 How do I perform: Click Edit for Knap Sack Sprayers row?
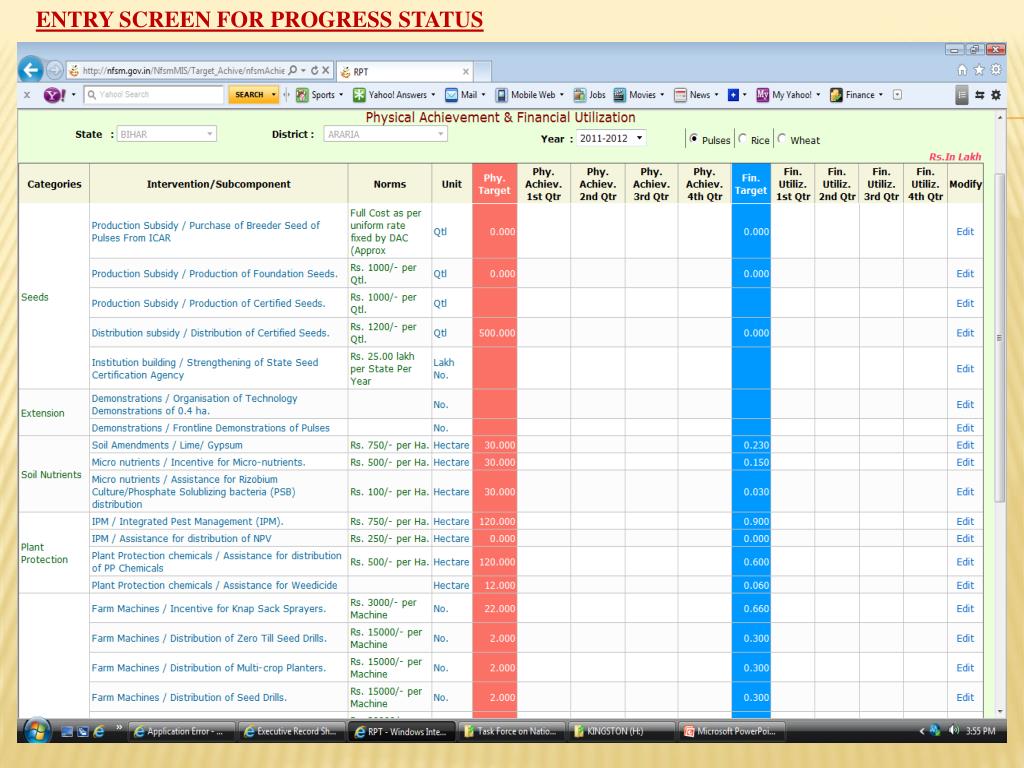tap(965, 608)
